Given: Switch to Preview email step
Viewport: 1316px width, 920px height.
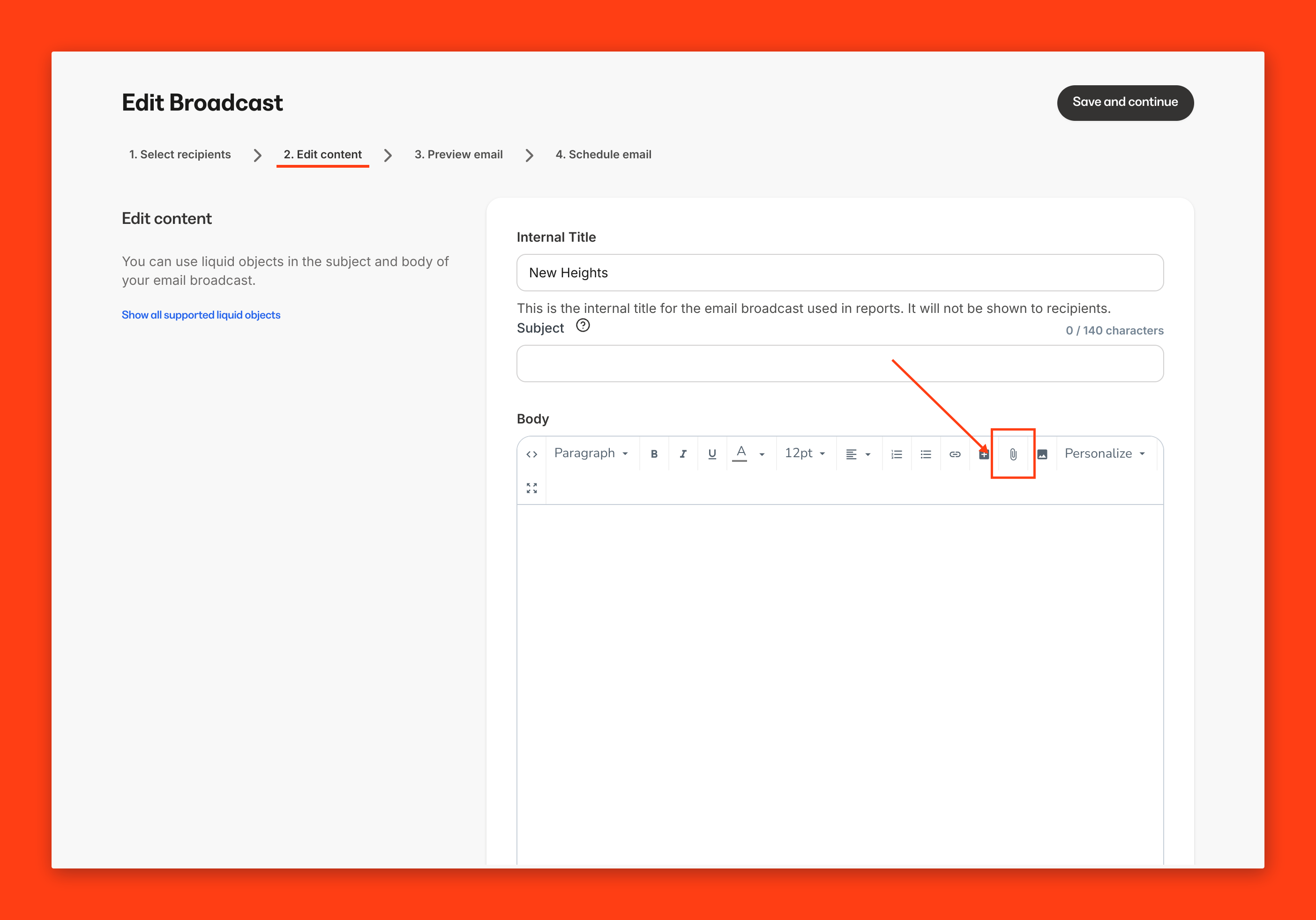Looking at the screenshot, I should tap(458, 155).
